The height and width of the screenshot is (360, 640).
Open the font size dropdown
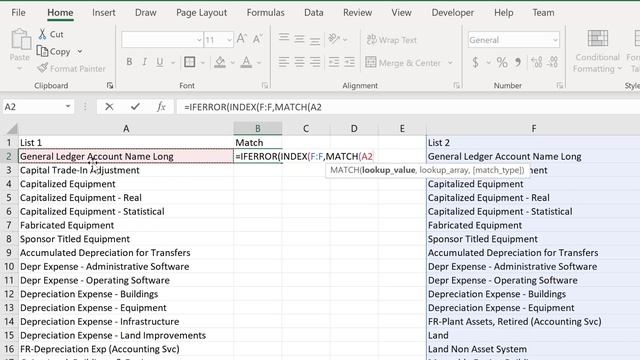[229, 40]
